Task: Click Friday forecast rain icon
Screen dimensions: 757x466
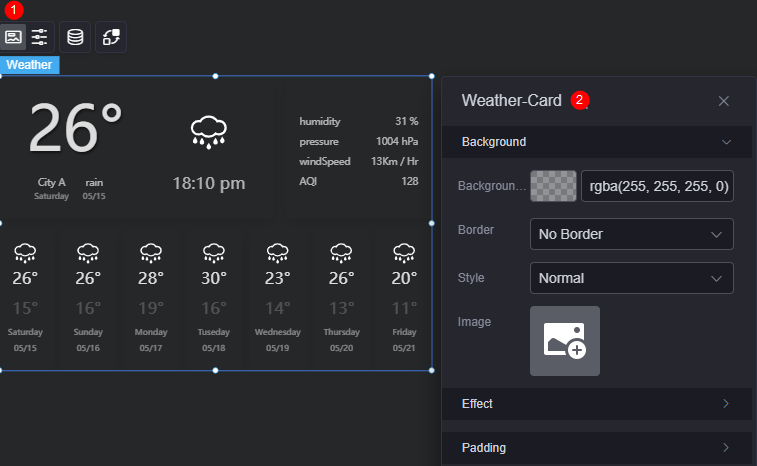Action: coord(404,253)
